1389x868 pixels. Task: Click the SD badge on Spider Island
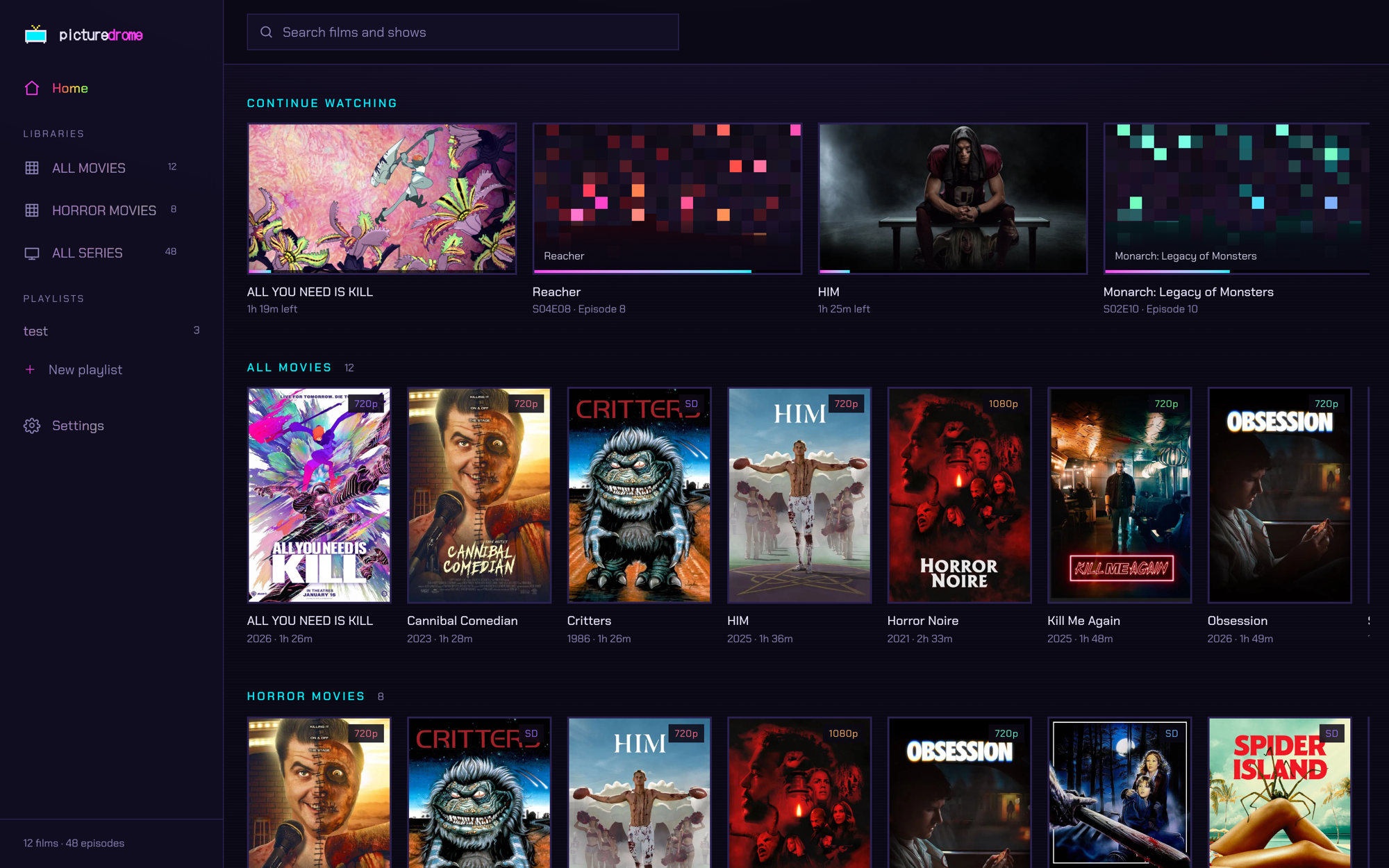click(x=1332, y=733)
